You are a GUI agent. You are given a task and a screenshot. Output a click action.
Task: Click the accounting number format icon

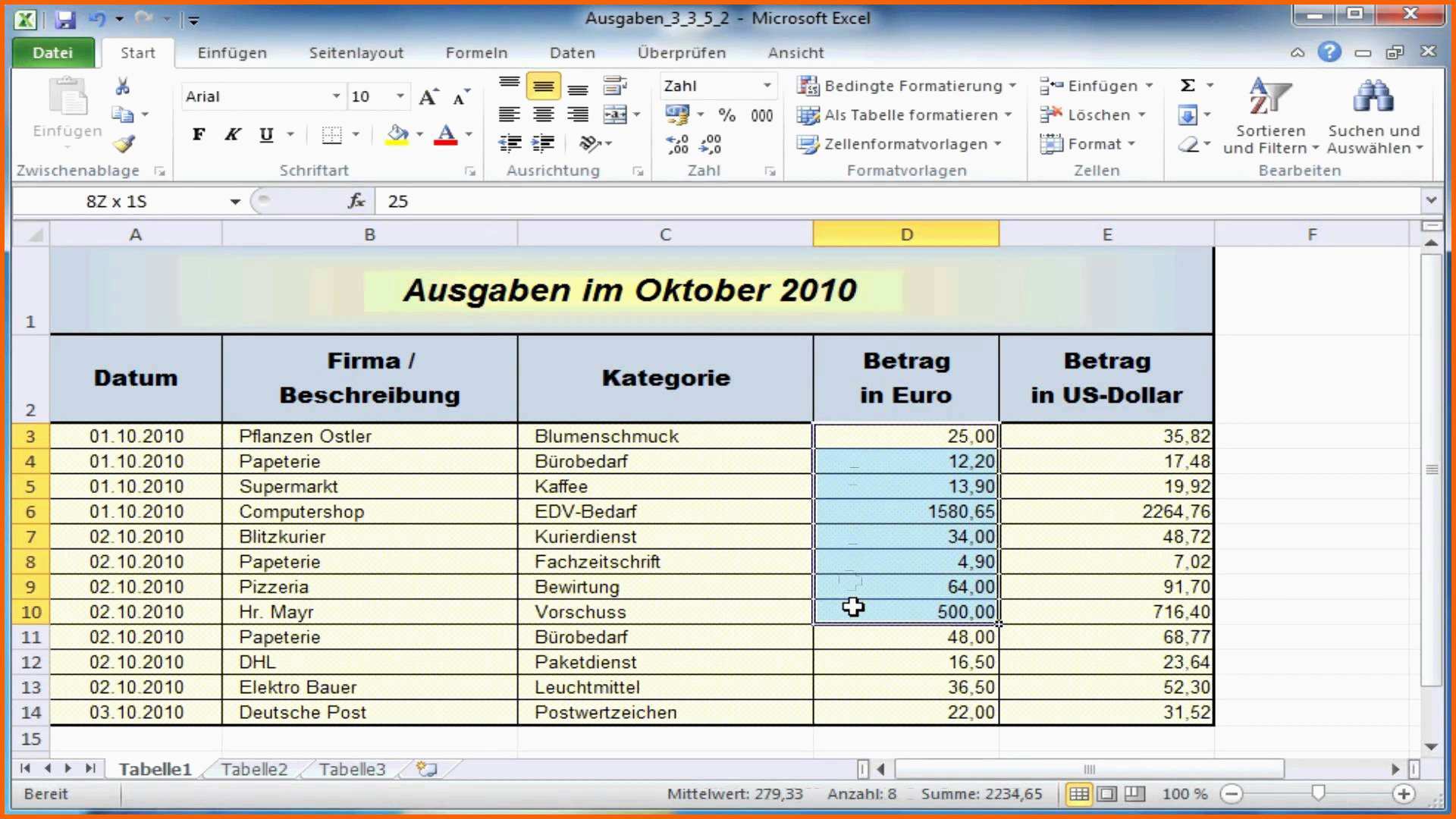point(676,115)
